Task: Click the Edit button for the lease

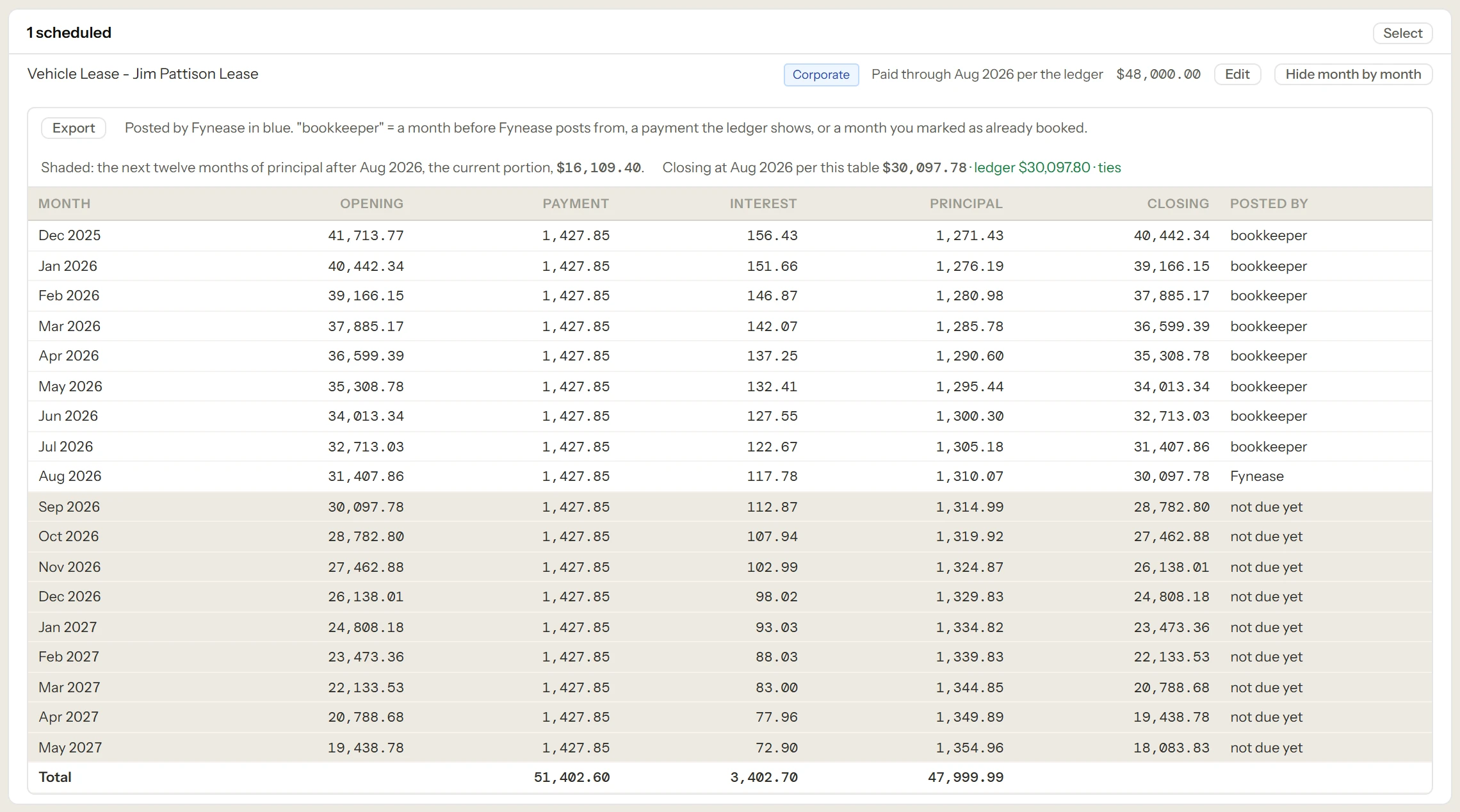Action: (1237, 74)
